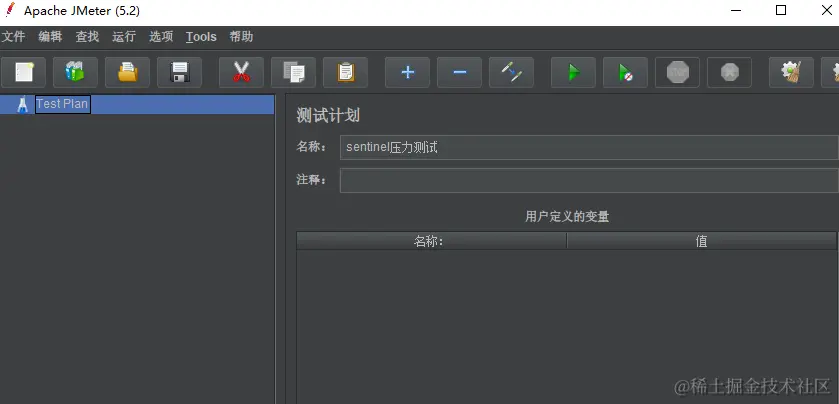Click the Shutdown test icon
The image size is (839, 404).
[729, 72]
